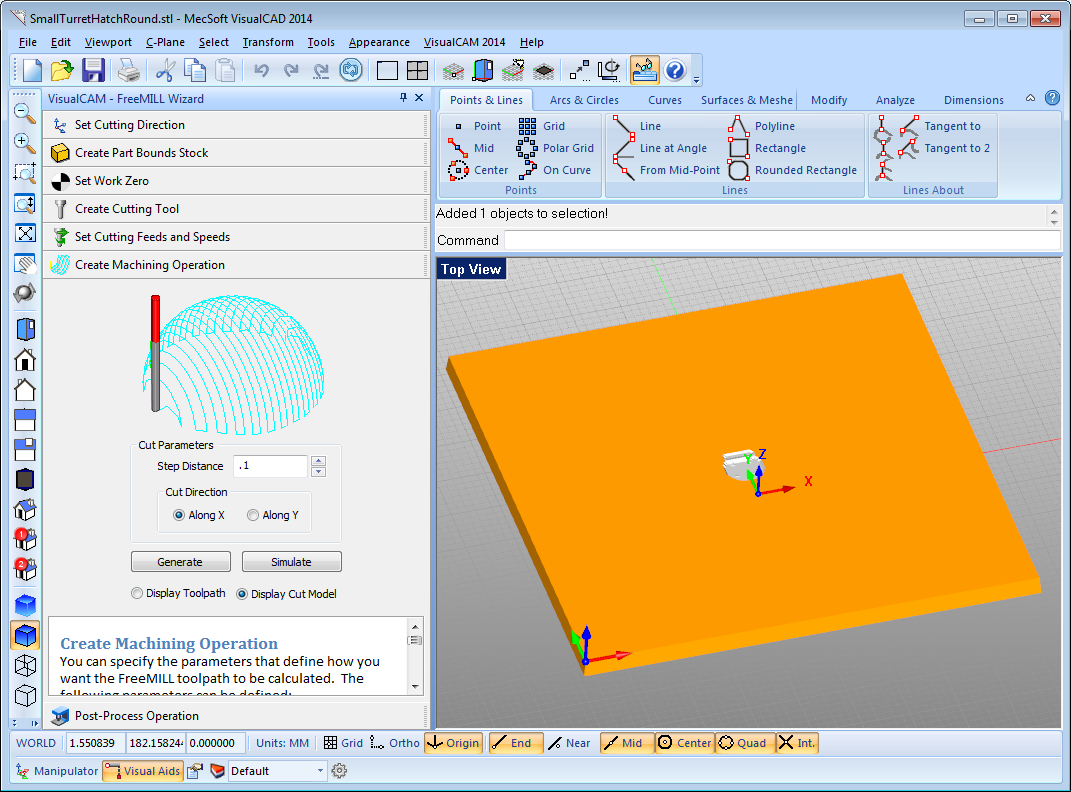This screenshot has width=1071, height=792.
Task: Click the Line tool icon
Action: [x=624, y=126]
